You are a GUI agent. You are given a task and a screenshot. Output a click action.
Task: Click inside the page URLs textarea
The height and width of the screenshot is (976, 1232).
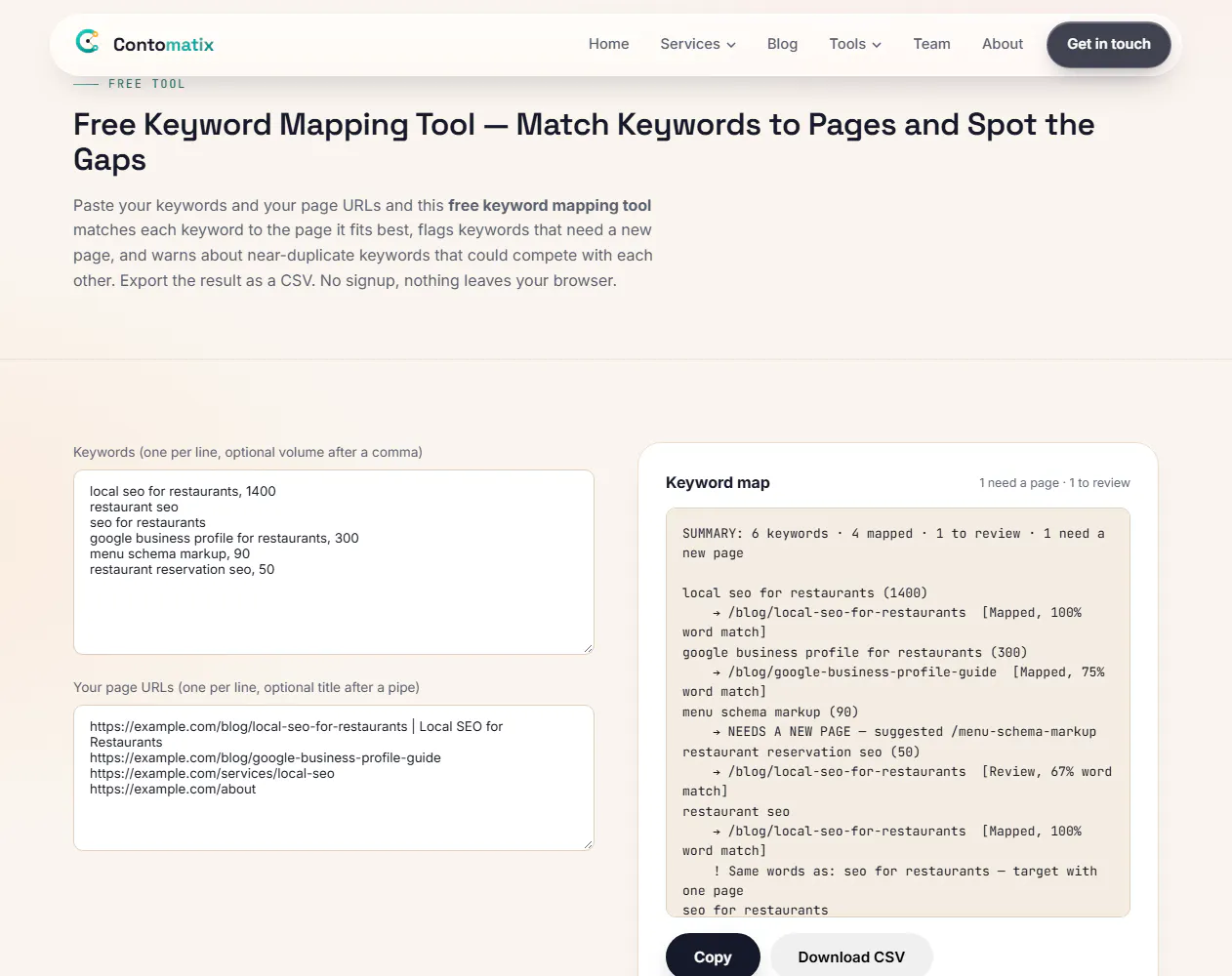click(334, 778)
